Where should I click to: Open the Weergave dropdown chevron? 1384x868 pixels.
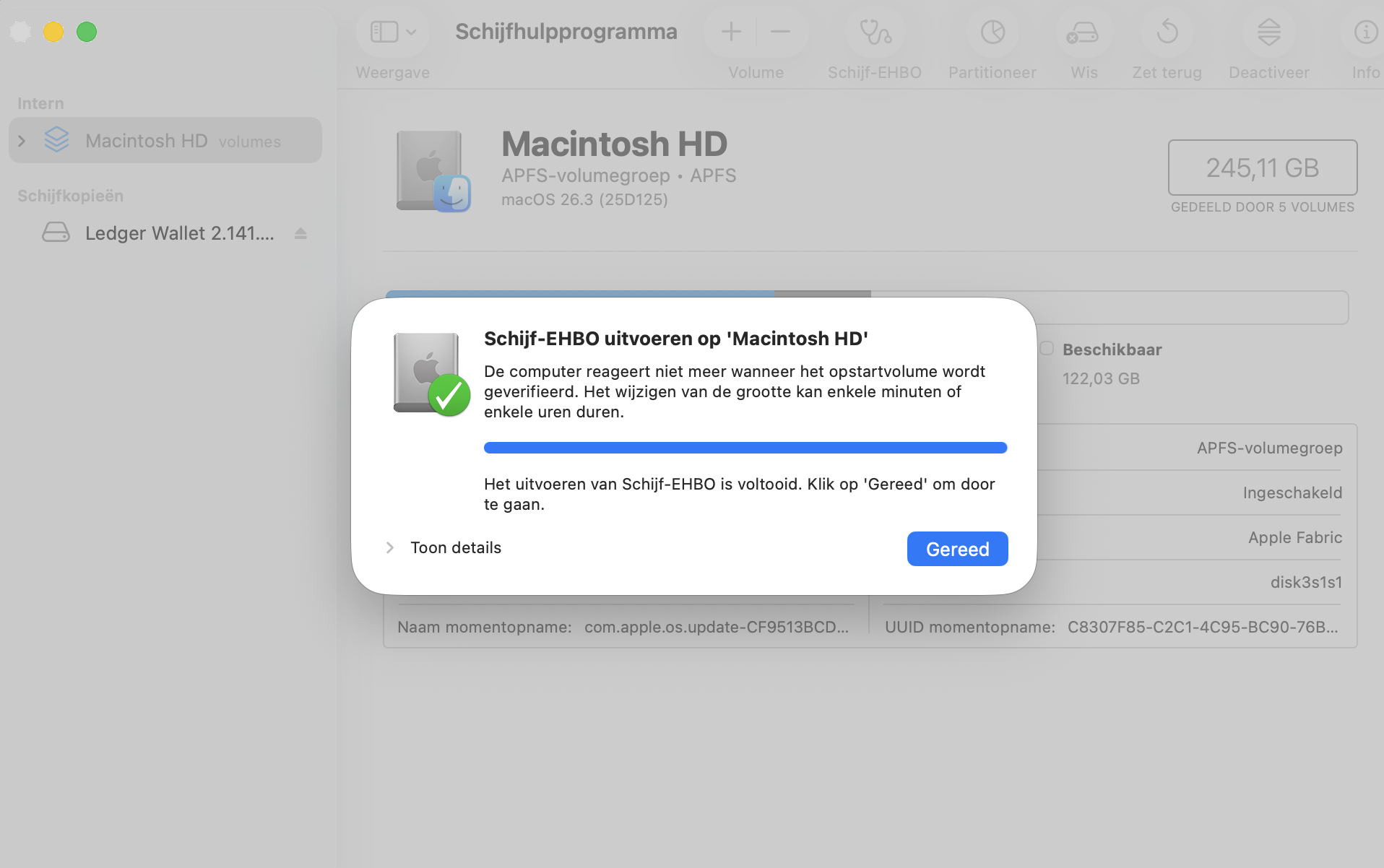tap(412, 32)
